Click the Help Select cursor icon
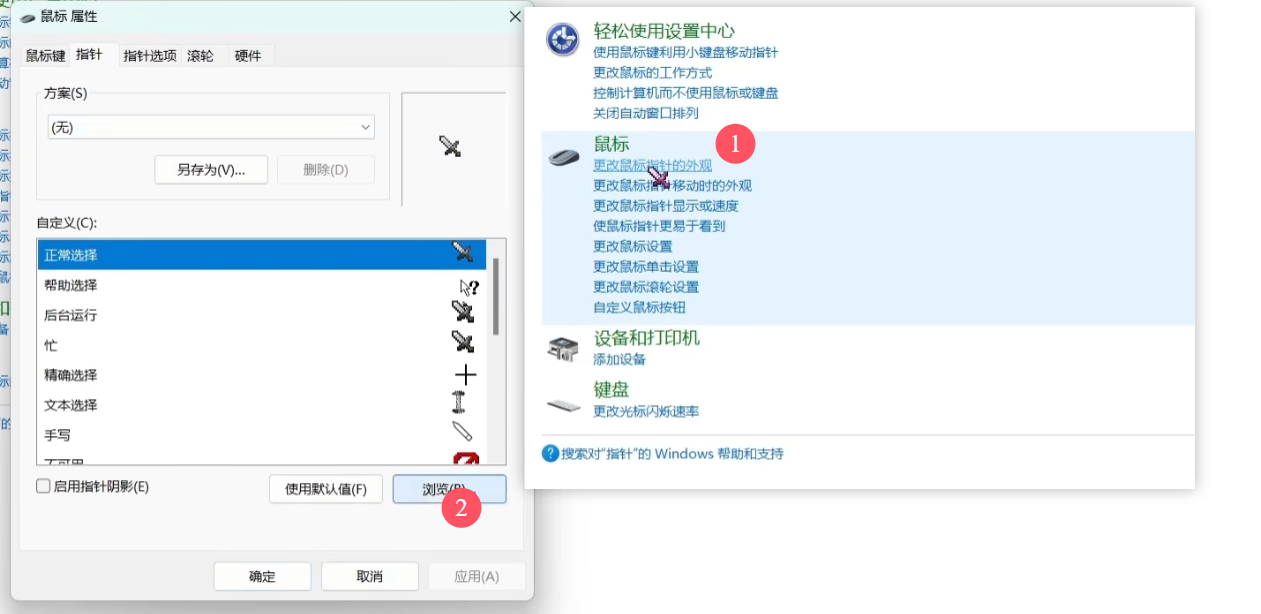This screenshot has width=1261, height=614. tap(468, 286)
